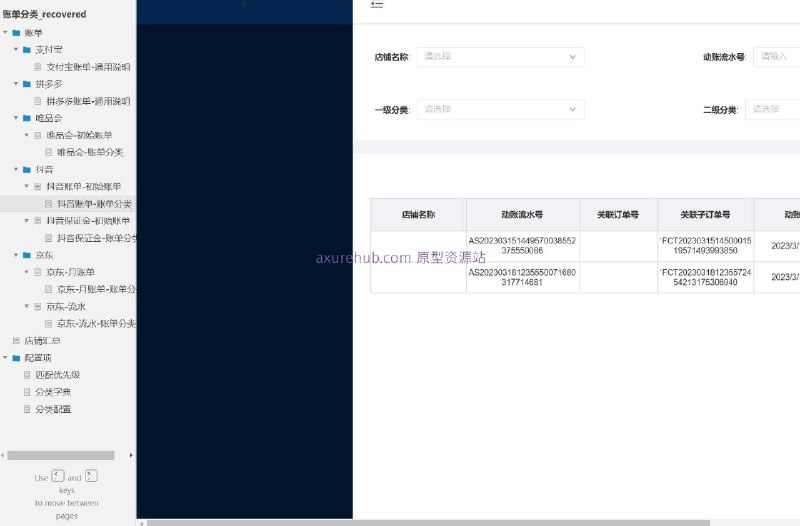Open the 支付宝账单-通用说明 page

click(88, 67)
